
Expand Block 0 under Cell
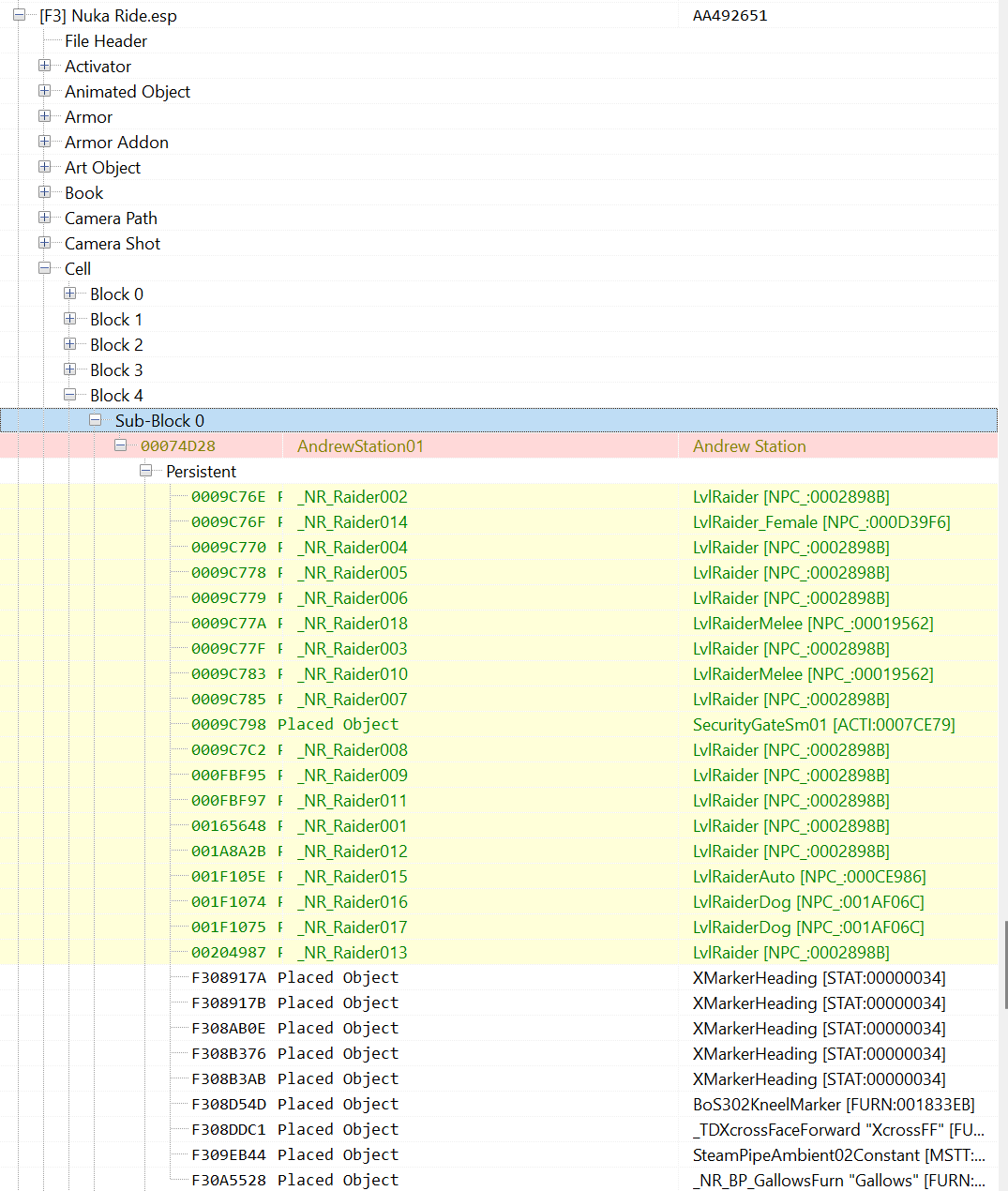(69, 294)
